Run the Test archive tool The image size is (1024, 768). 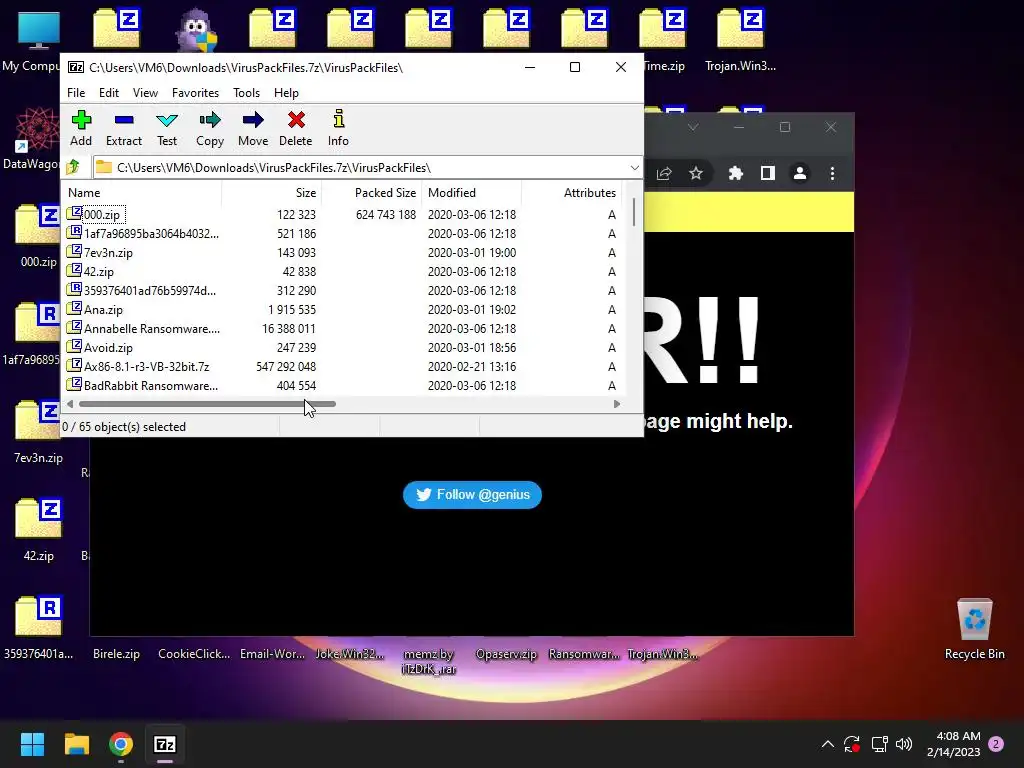[x=167, y=129]
